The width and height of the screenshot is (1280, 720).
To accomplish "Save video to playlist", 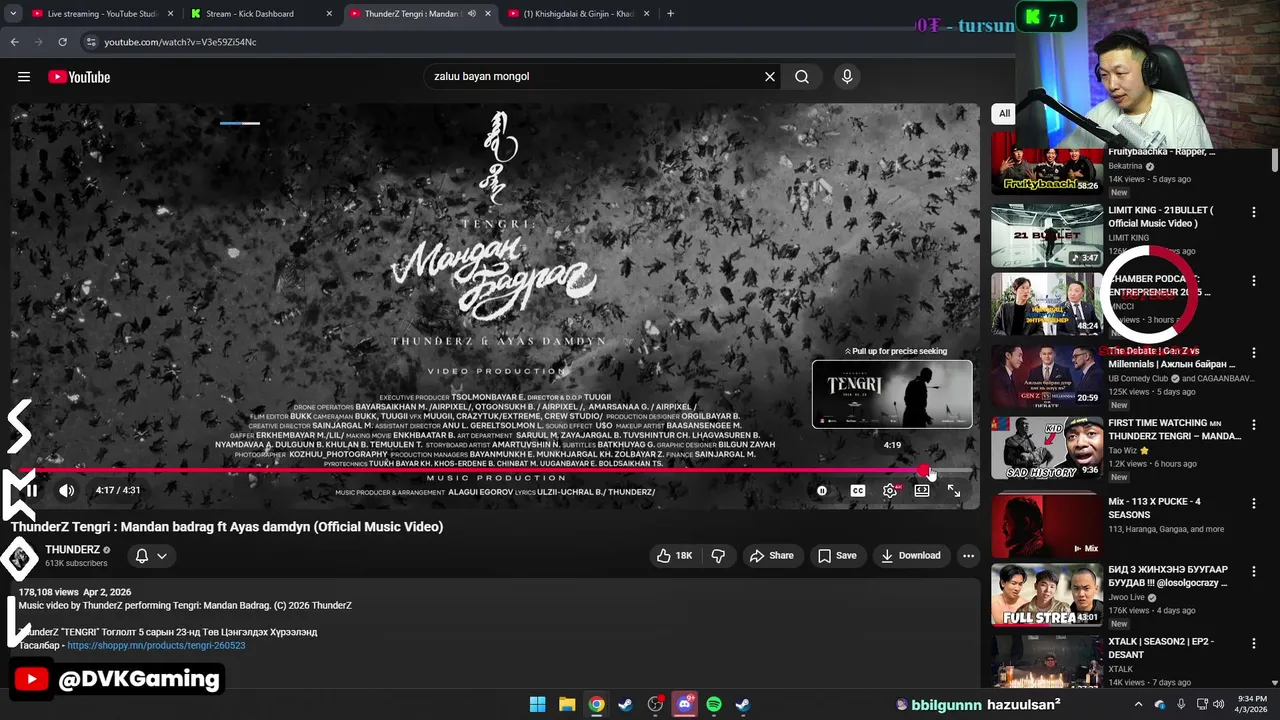I will pos(837,556).
